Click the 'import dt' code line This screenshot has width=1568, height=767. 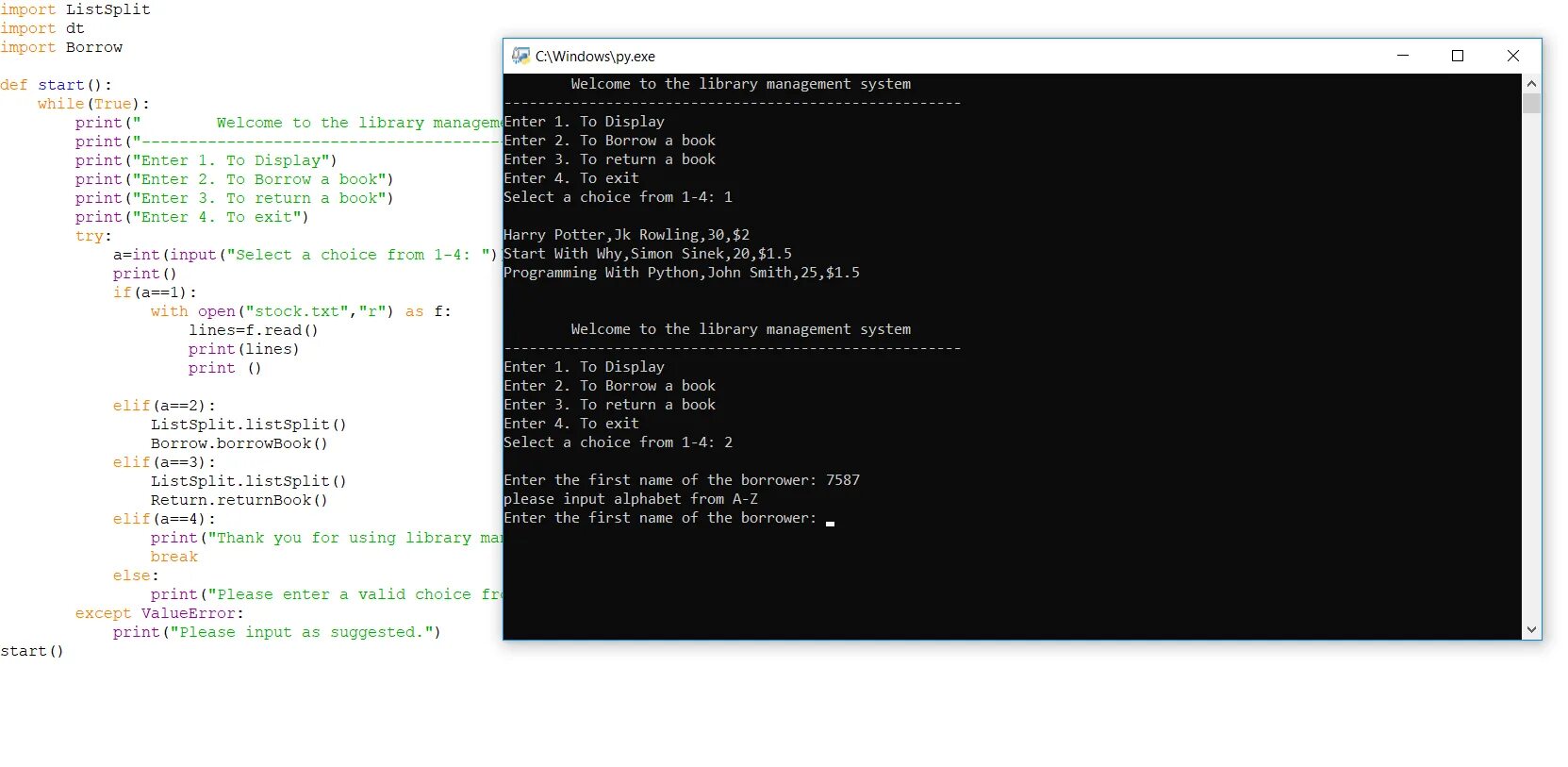point(42,28)
